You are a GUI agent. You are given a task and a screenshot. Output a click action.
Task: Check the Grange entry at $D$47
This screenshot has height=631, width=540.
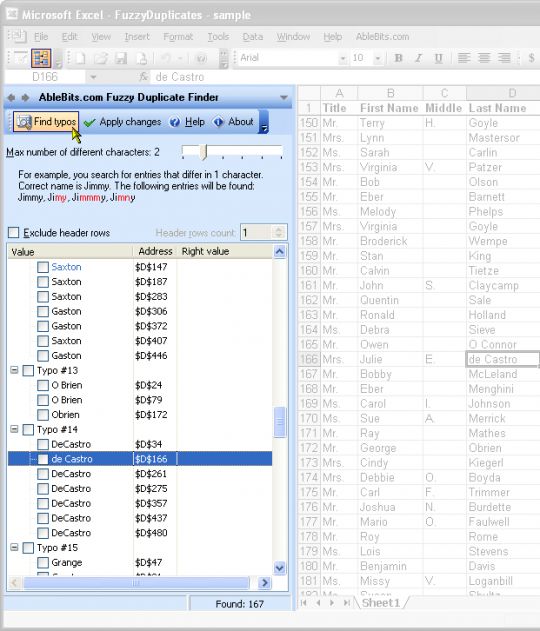tap(43, 562)
